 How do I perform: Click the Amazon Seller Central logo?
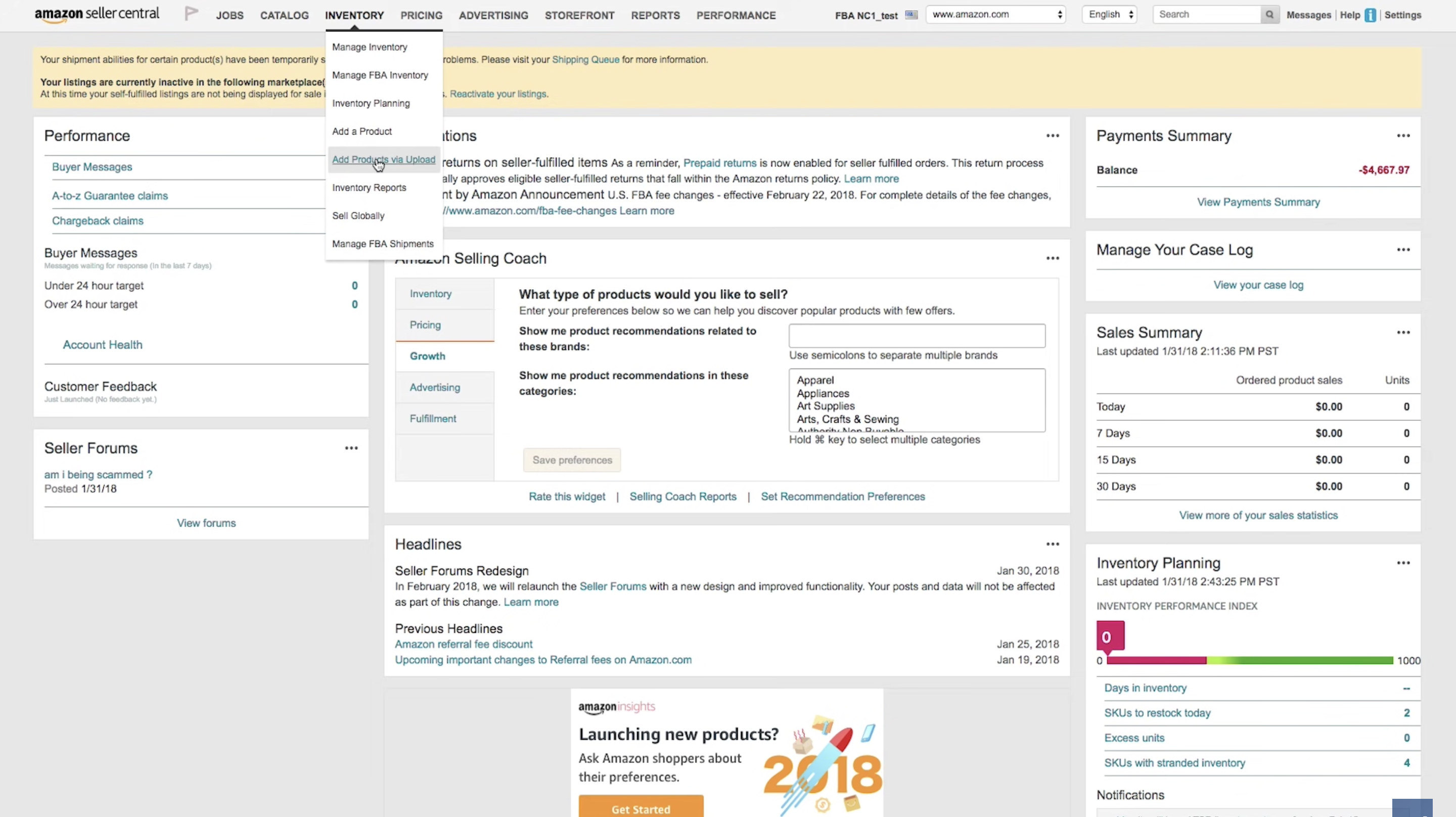(97, 14)
